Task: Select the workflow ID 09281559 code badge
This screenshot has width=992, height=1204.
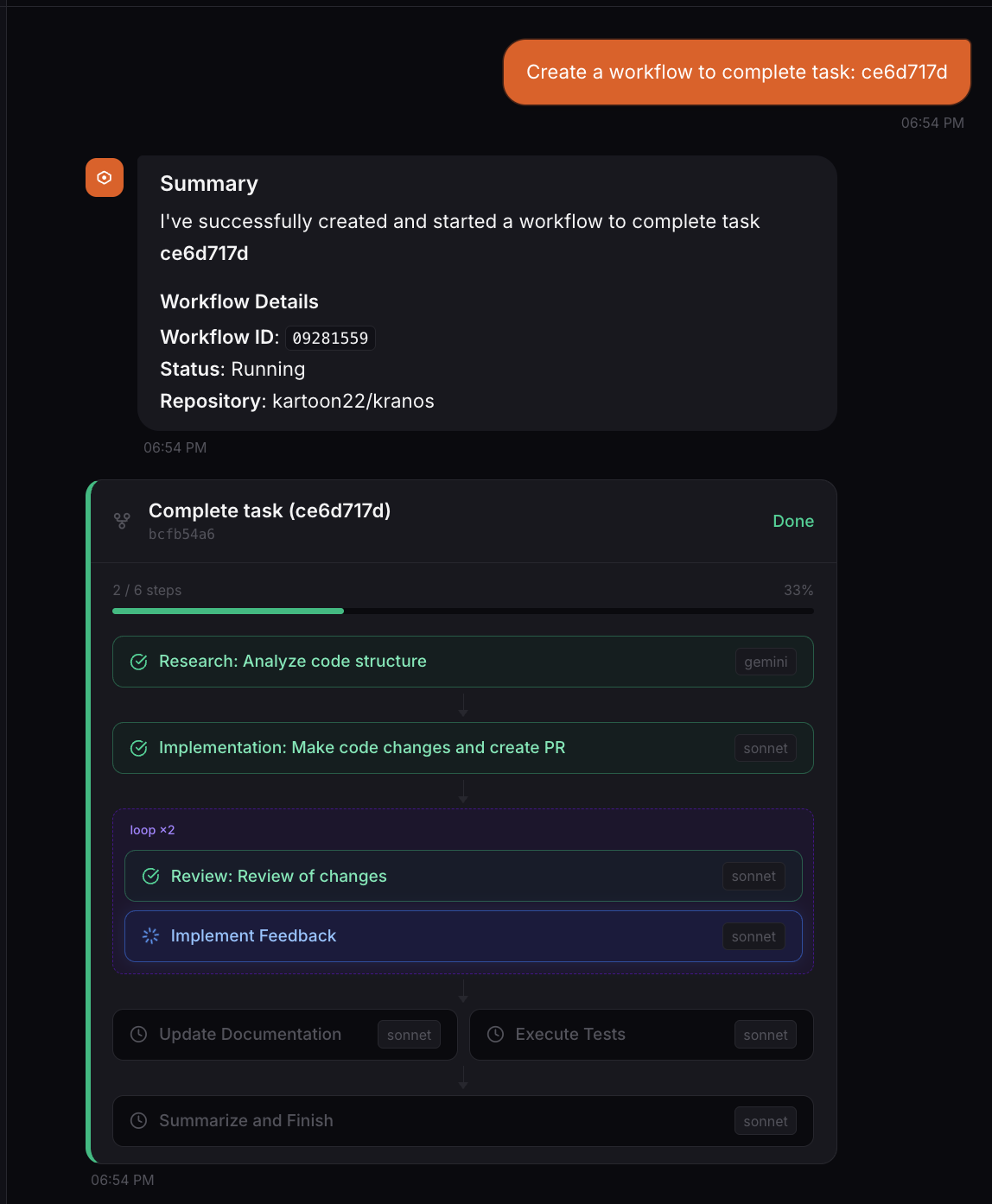Action: click(x=330, y=337)
